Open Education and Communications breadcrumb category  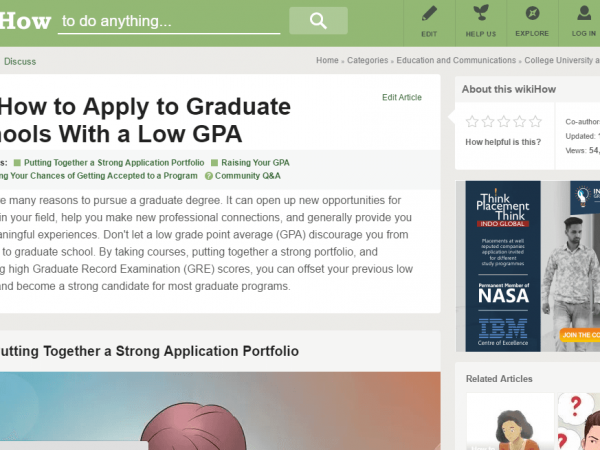(x=456, y=61)
